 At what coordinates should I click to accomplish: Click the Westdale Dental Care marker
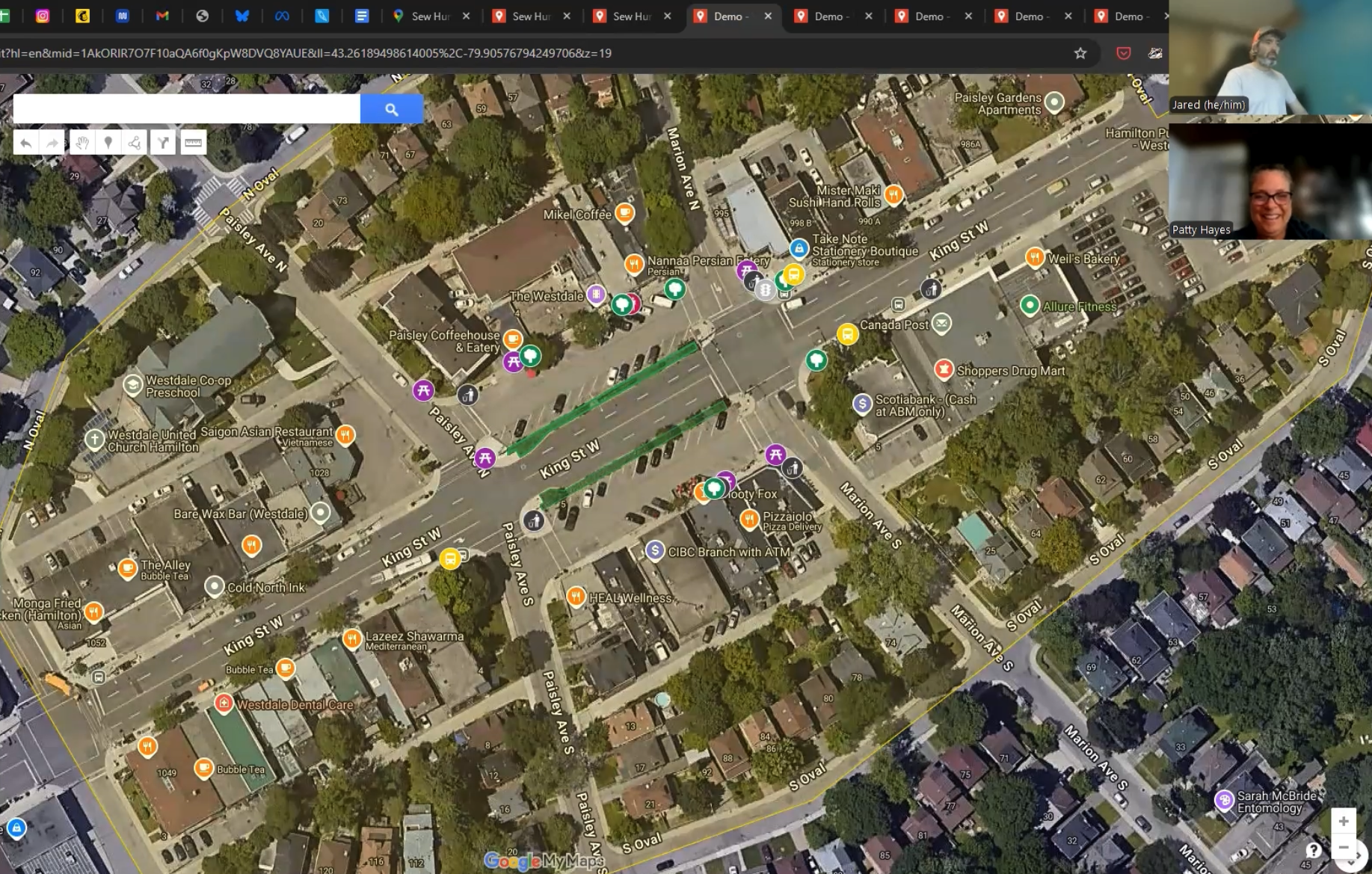tap(224, 703)
